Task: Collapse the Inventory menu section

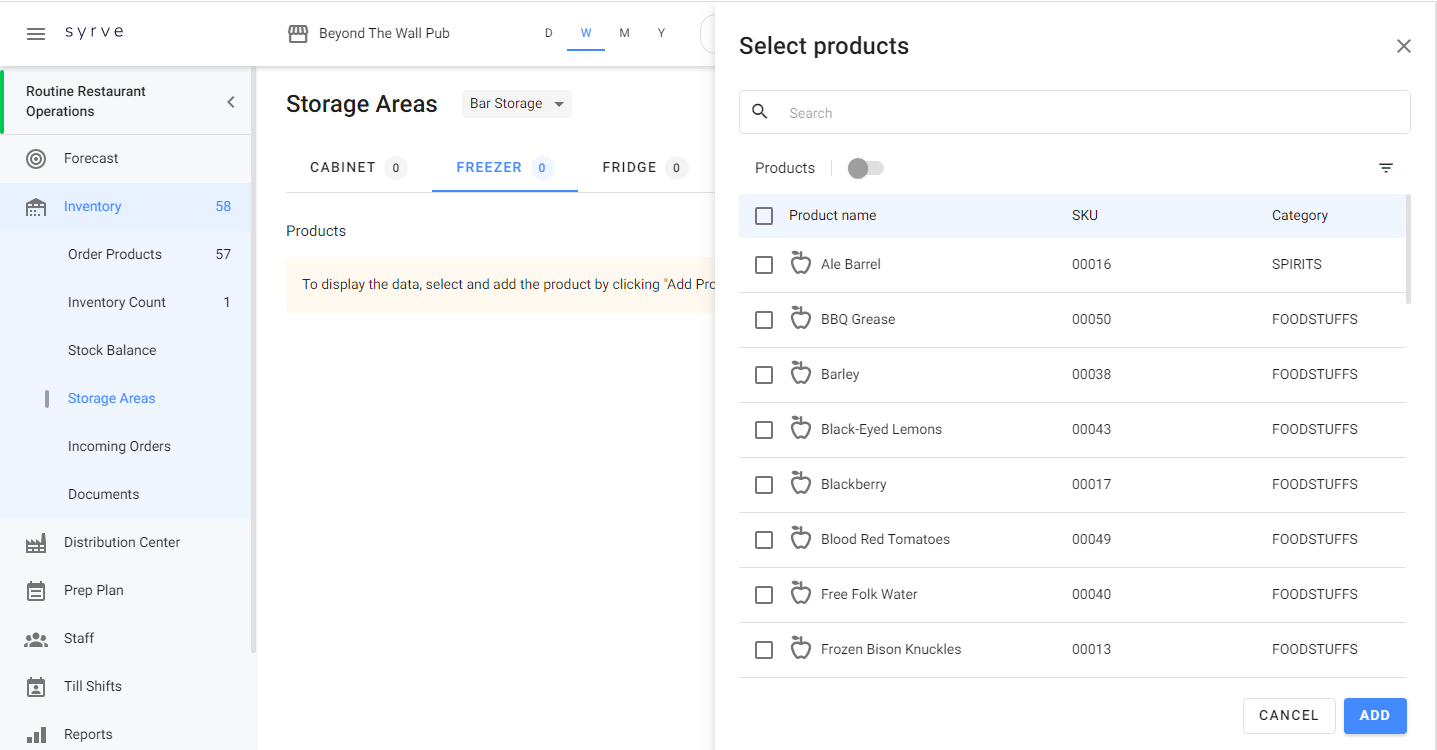Action: pyautogui.click(x=92, y=207)
